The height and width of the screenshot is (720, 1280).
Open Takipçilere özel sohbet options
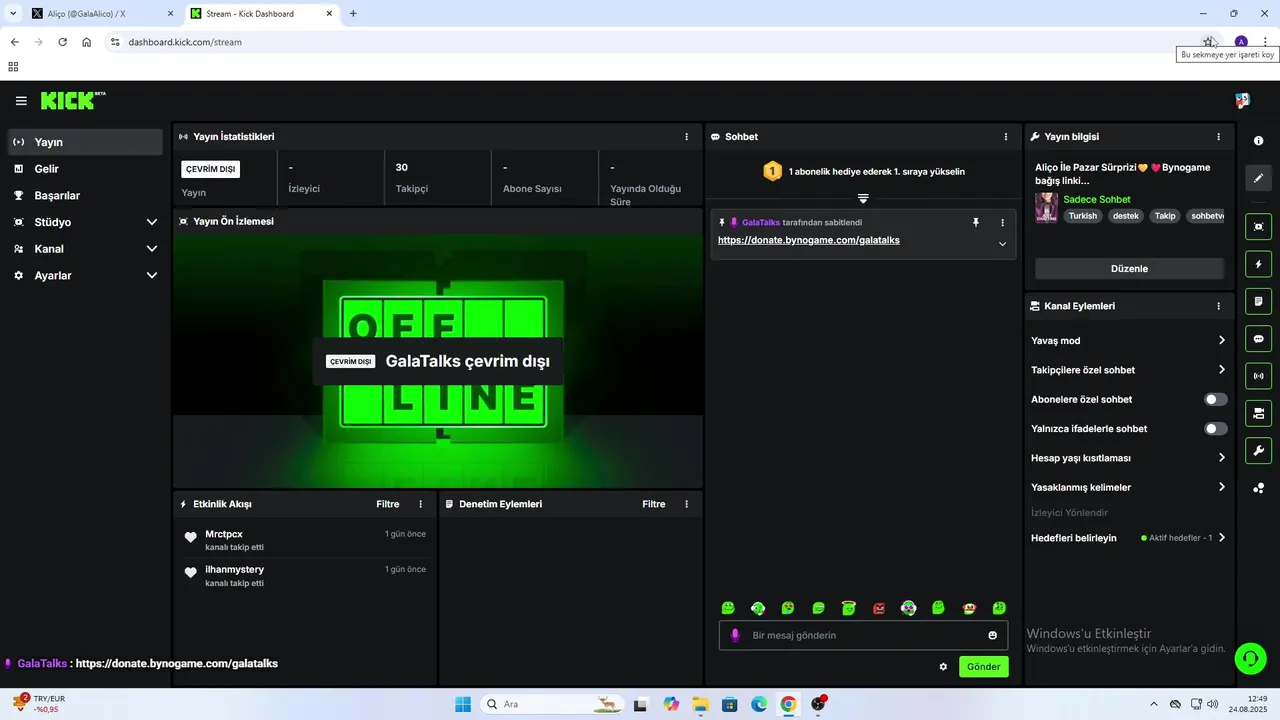[x=1129, y=370]
